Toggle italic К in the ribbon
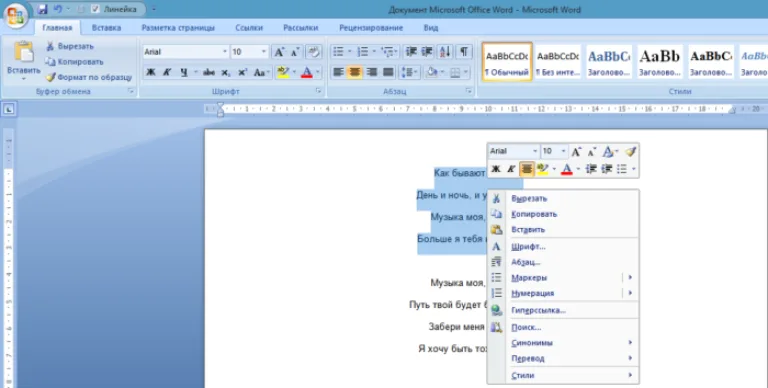Screen dimensions: 768x388 167,73
